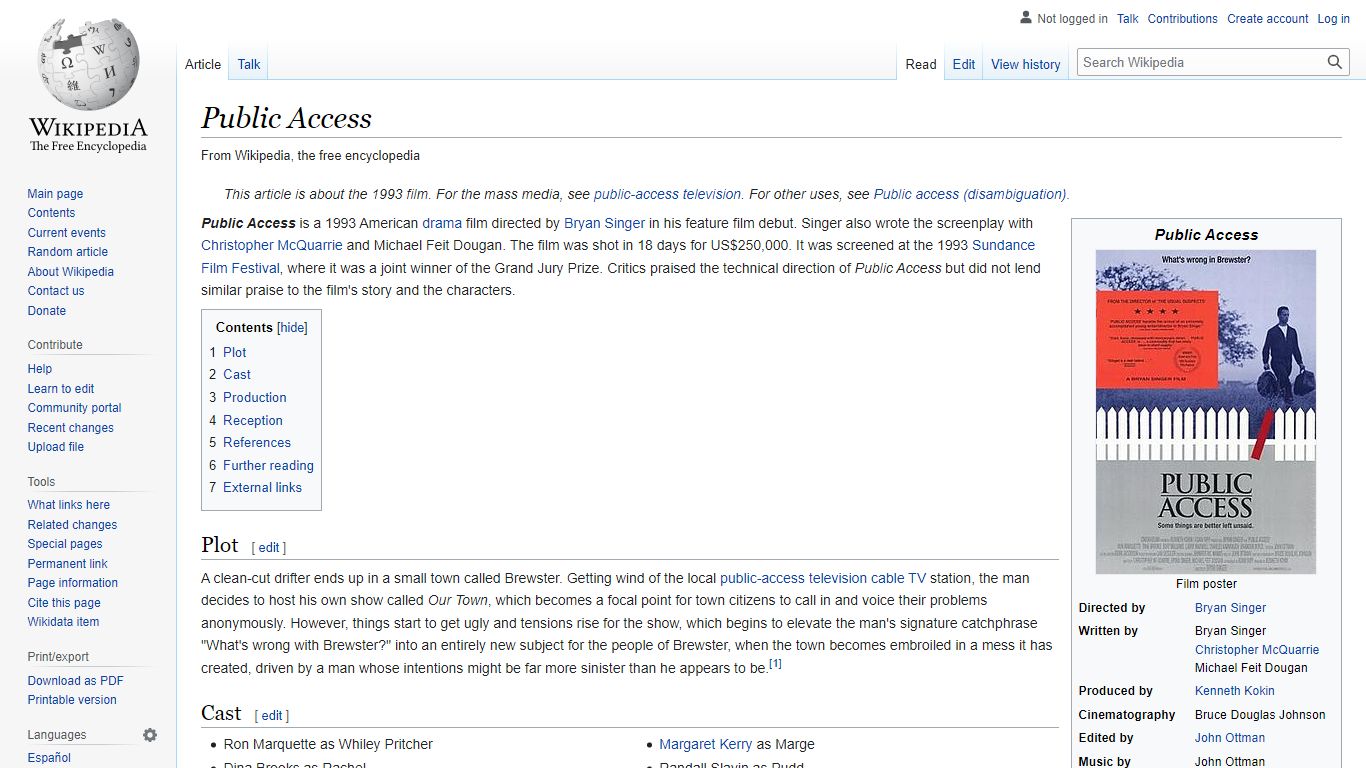Go to Main page in sidebar
1366x768 pixels.
tap(55, 194)
